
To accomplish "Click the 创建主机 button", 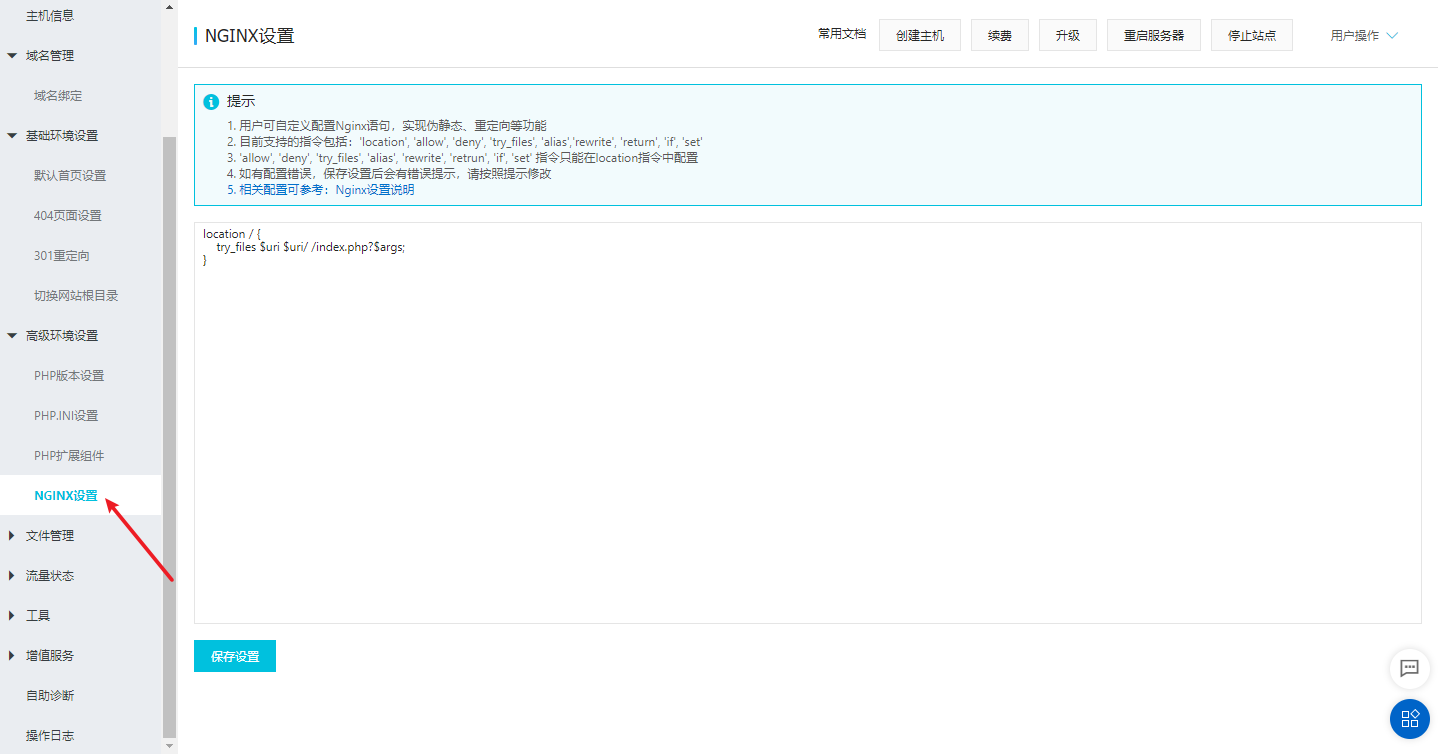I will [x=920, y=35].
